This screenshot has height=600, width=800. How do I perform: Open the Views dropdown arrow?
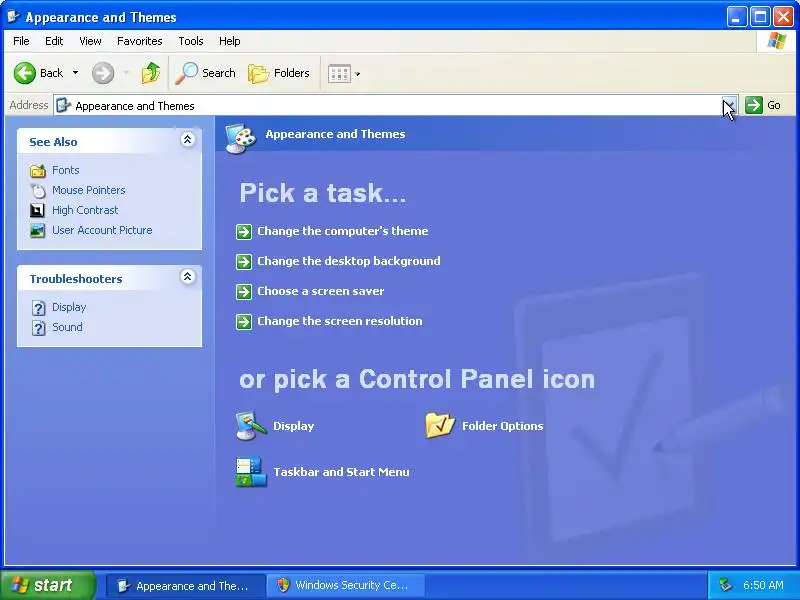358,74
